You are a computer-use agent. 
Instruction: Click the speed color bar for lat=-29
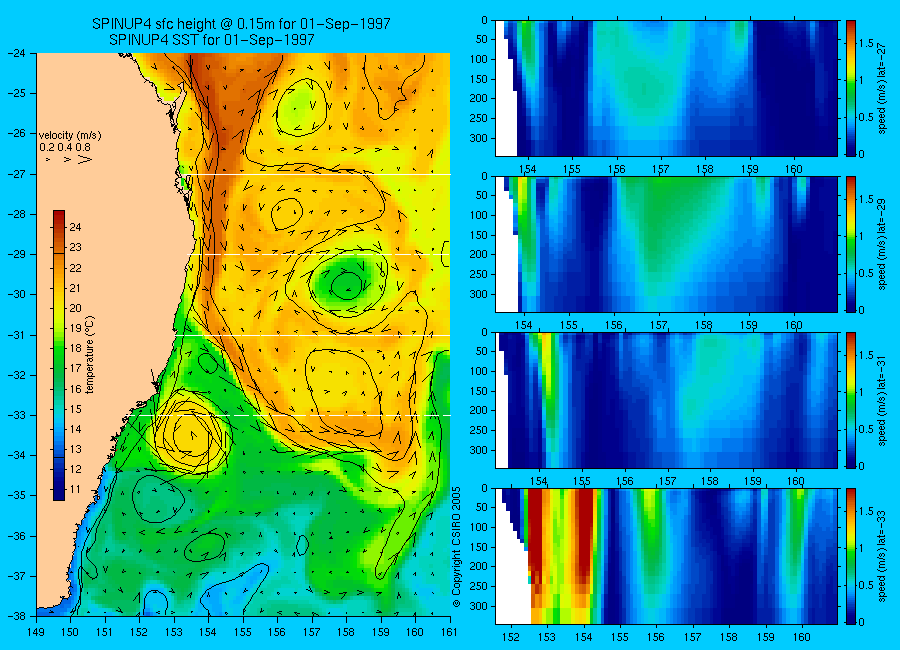pyautogui.click(x=851, y=244)
